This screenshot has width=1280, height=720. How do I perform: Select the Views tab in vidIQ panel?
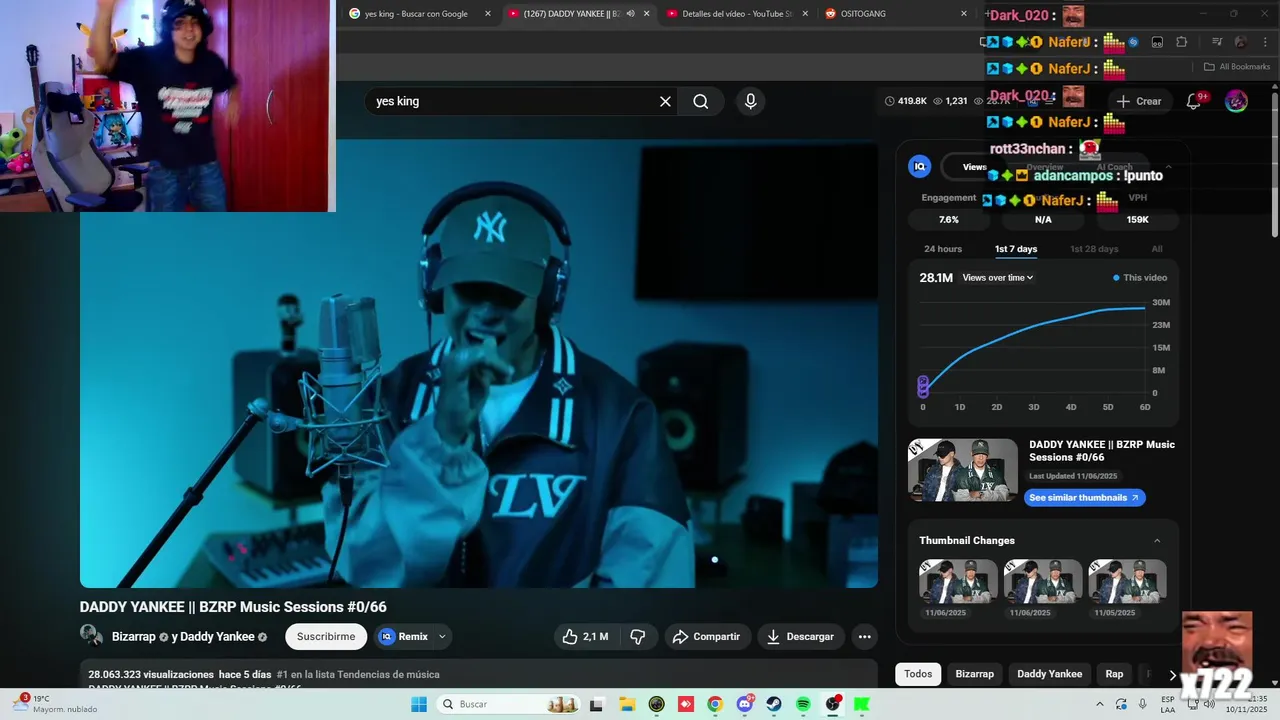974,167
